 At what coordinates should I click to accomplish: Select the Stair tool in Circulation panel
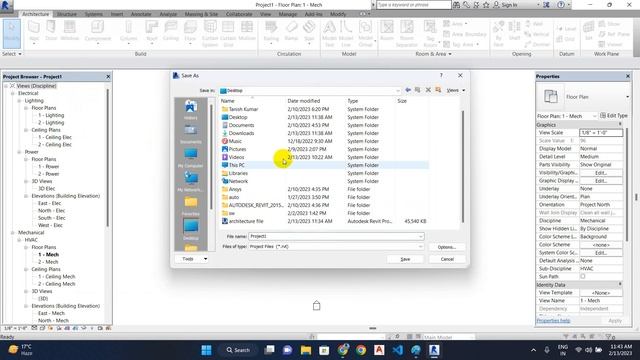tap(309, 32)
